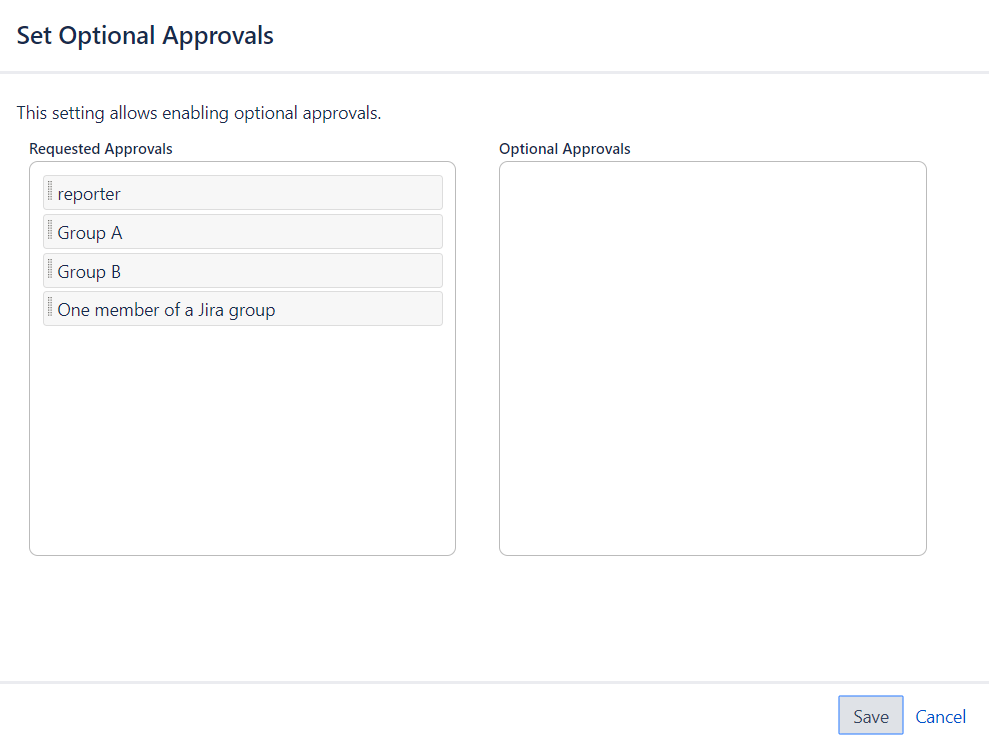Click the optional approvals description text
This screenshot has width=989, height=744.
199,113
